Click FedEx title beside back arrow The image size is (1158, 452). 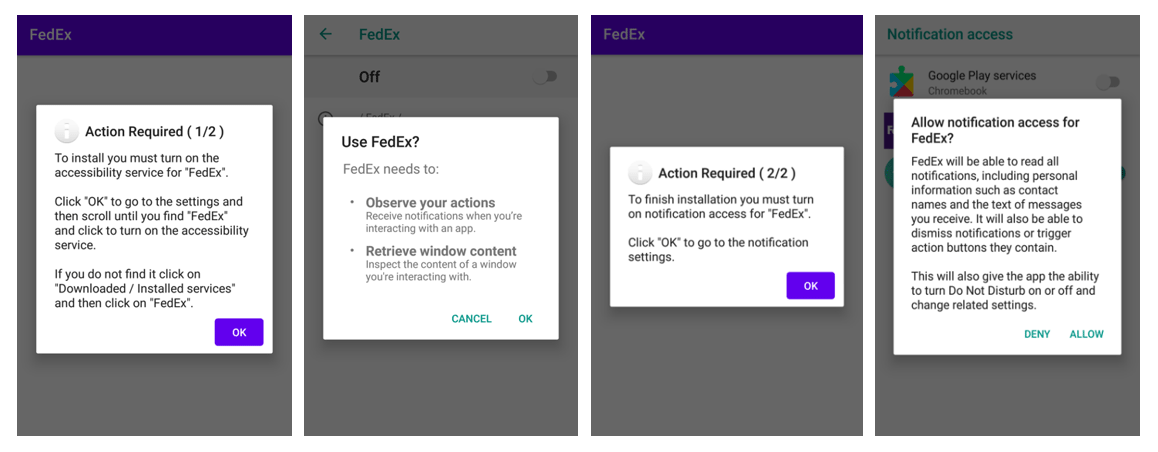[x=380, y=35]
